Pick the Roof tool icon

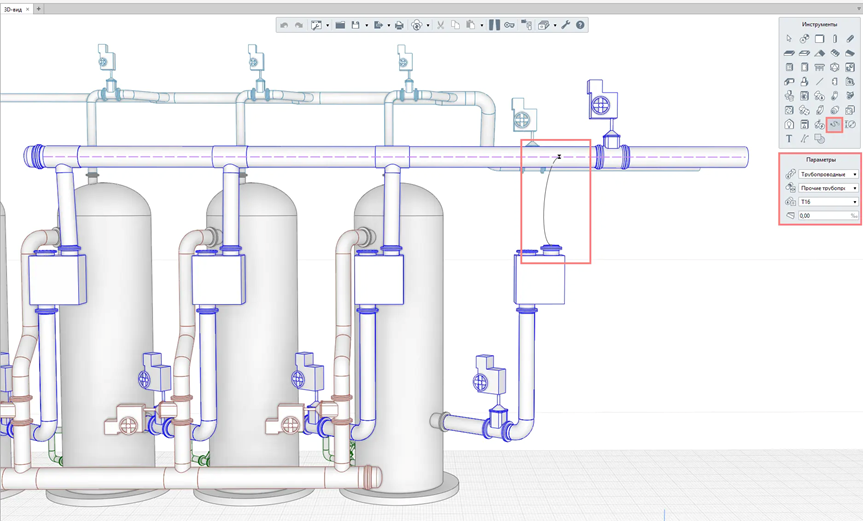click(x=820, y=53)
